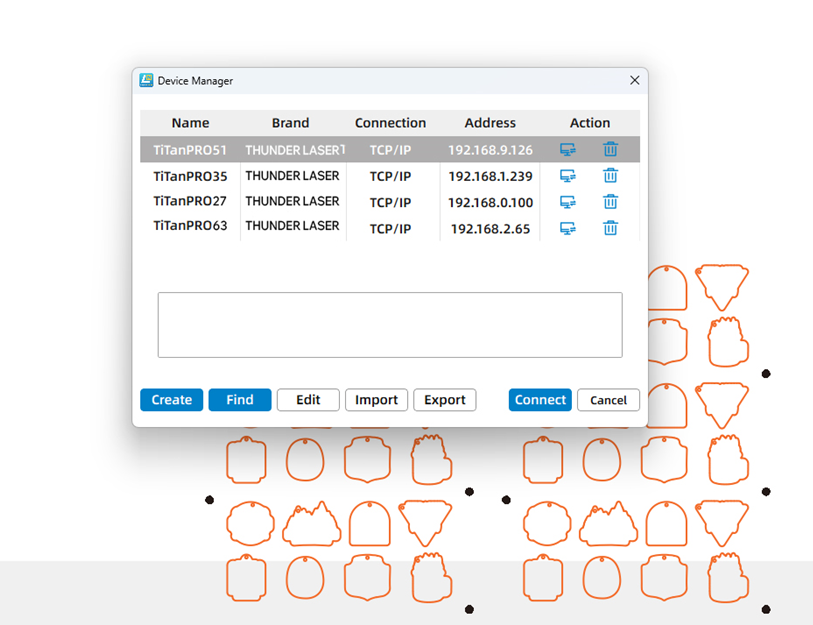Cancel the Device Manager dialog

(608, 400)
